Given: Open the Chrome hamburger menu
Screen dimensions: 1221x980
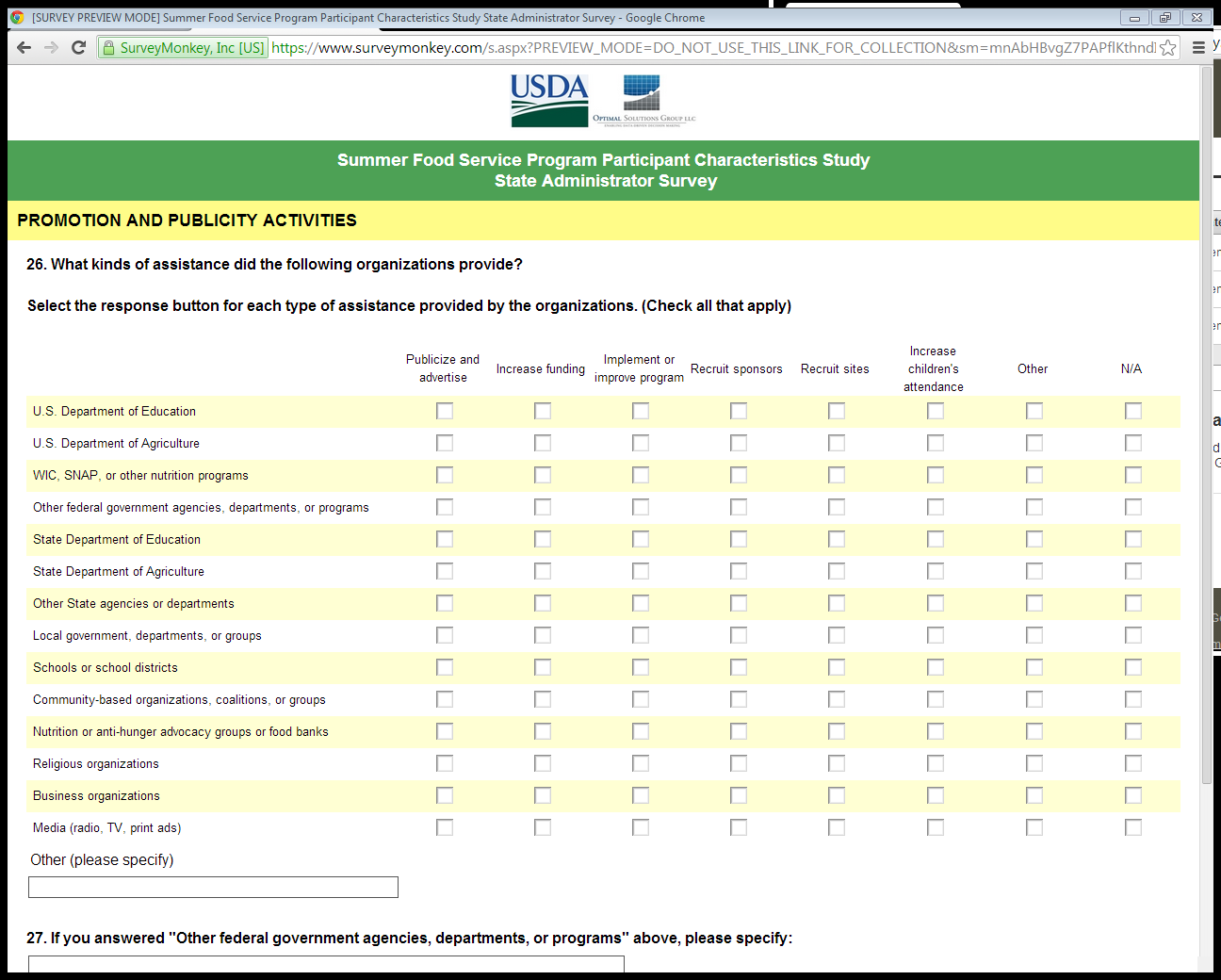Looking at the screenshot, I should click(x=1198, y=48).
